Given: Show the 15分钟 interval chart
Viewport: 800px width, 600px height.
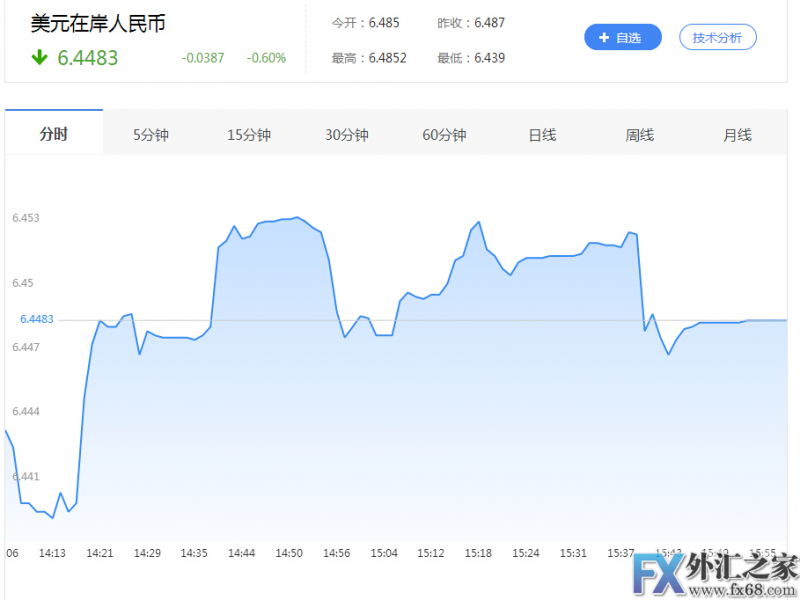Looking at the screenshot, I should click(249, 135).
